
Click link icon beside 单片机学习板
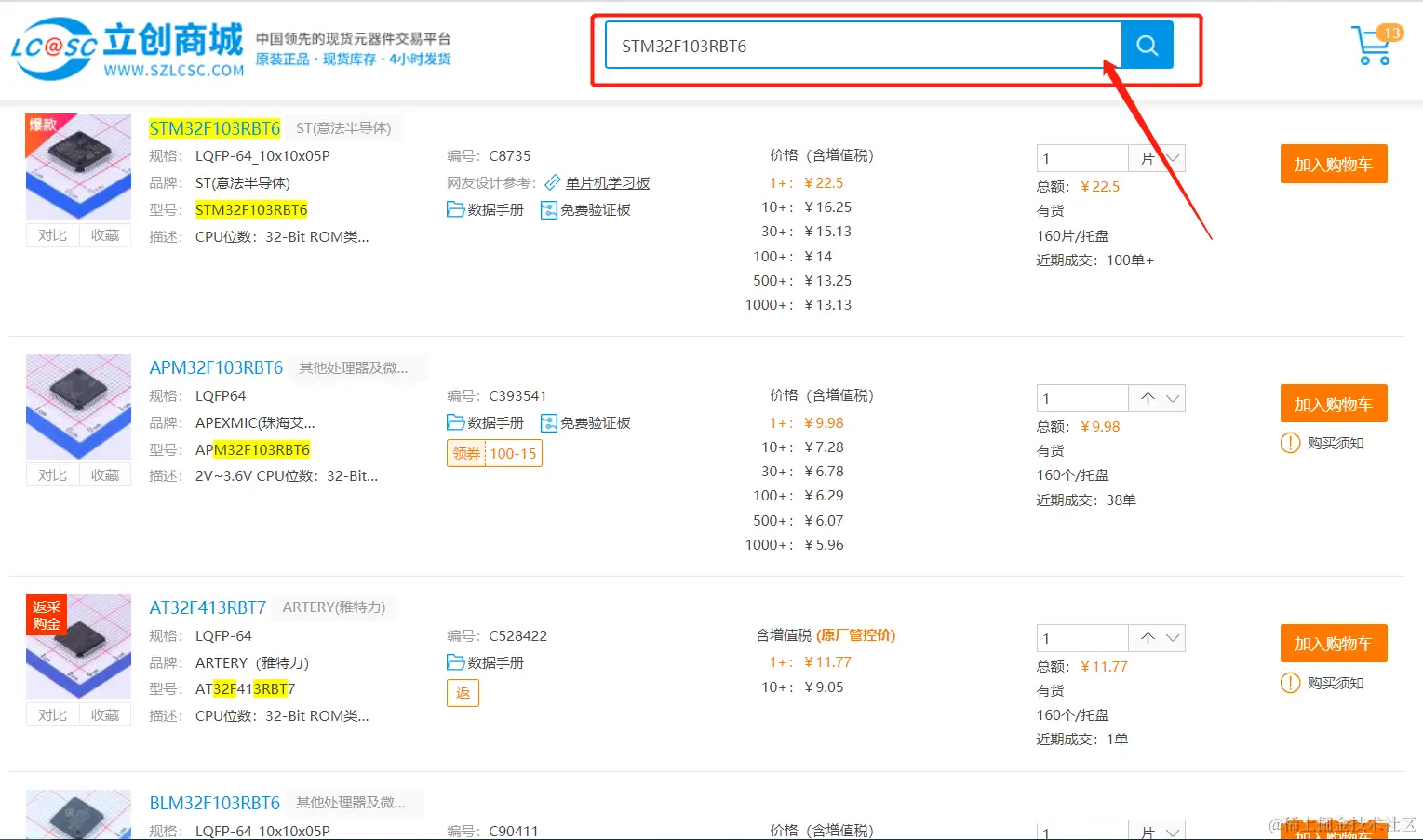553,183
